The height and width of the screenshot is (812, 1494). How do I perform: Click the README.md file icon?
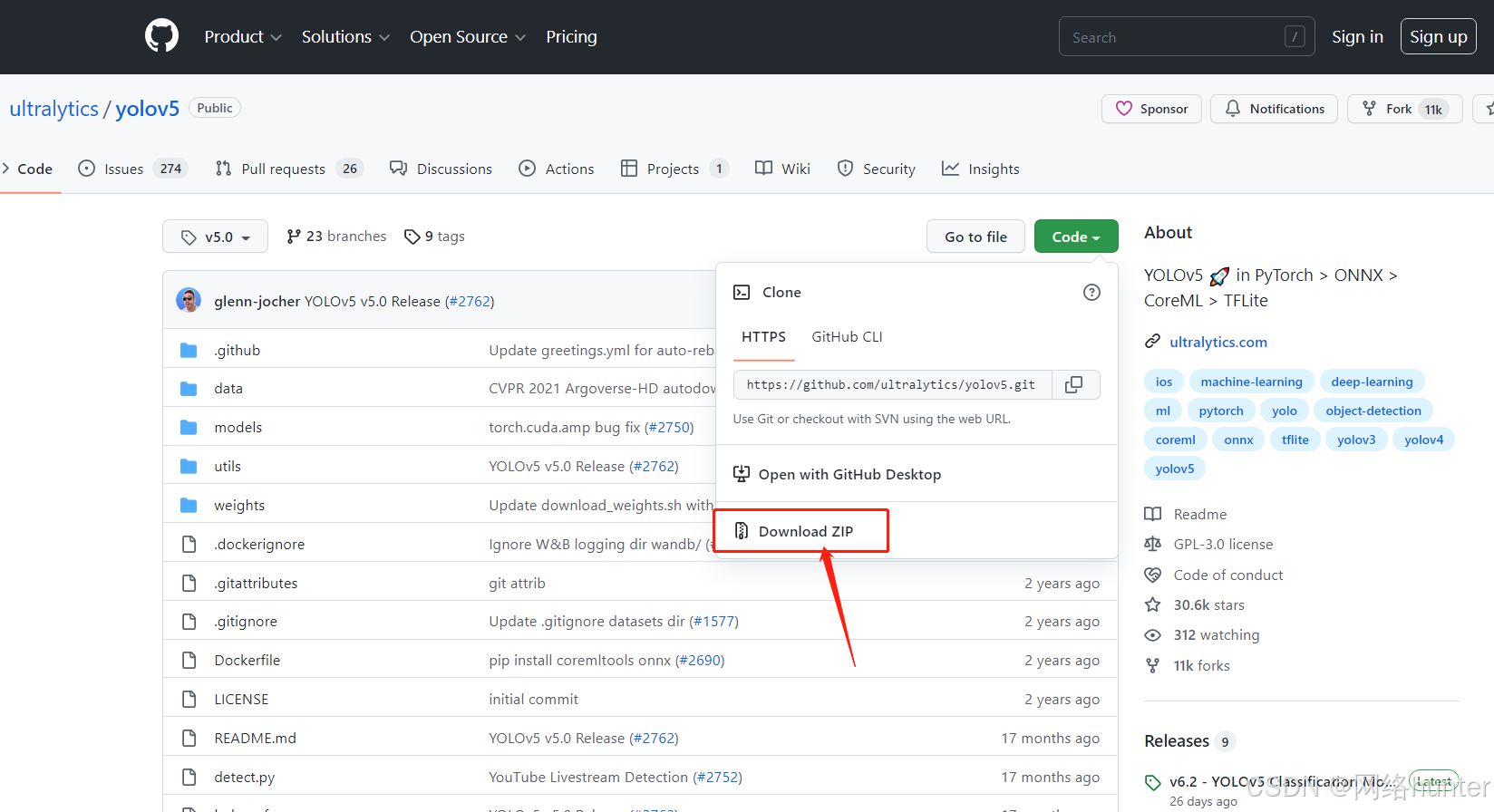click(x=189, y=738)
